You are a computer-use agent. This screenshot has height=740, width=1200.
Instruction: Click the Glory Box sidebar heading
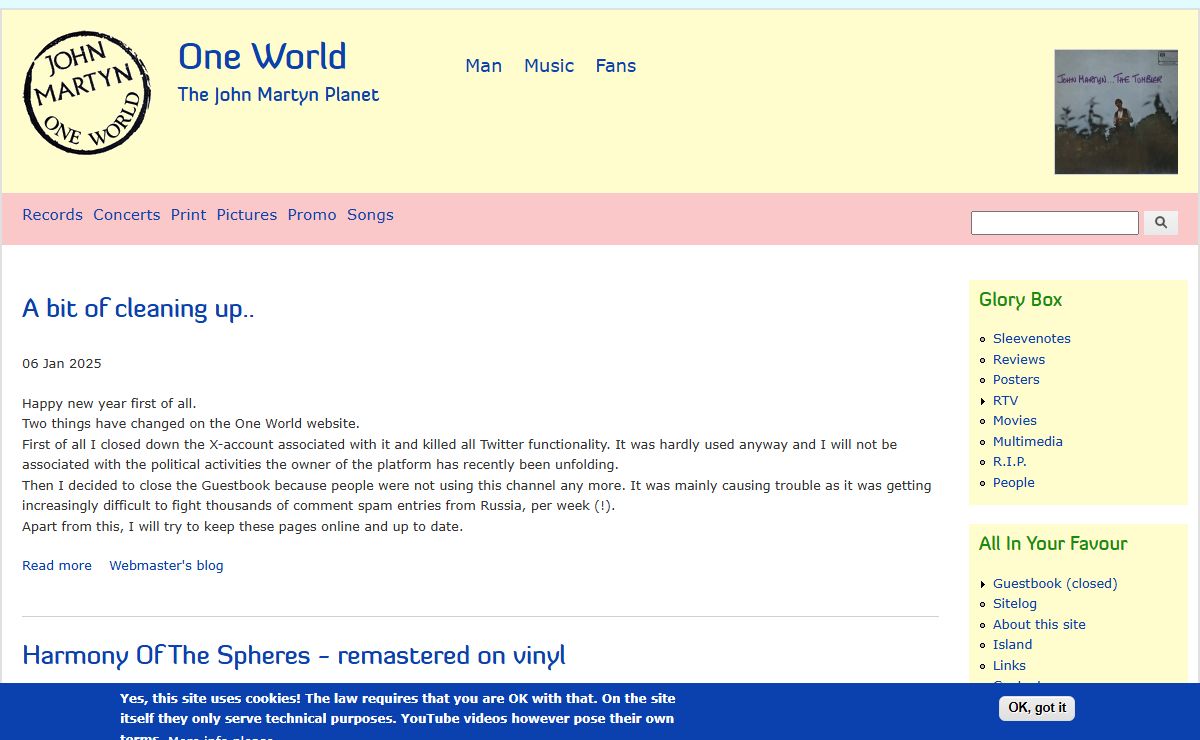click(x=1021, y=300)
